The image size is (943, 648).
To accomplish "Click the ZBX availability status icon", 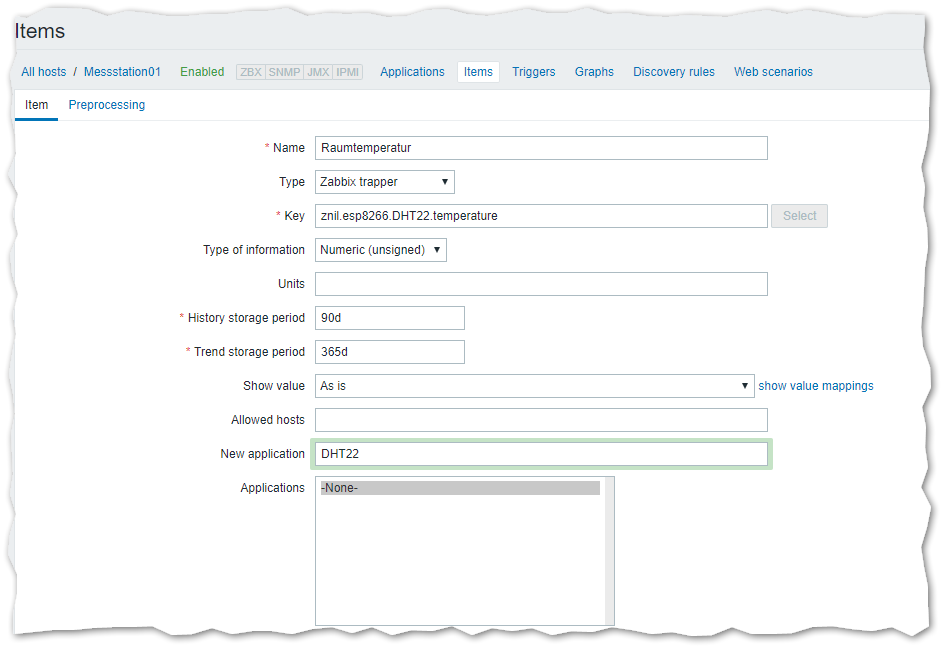I will (x=251, y=72).
